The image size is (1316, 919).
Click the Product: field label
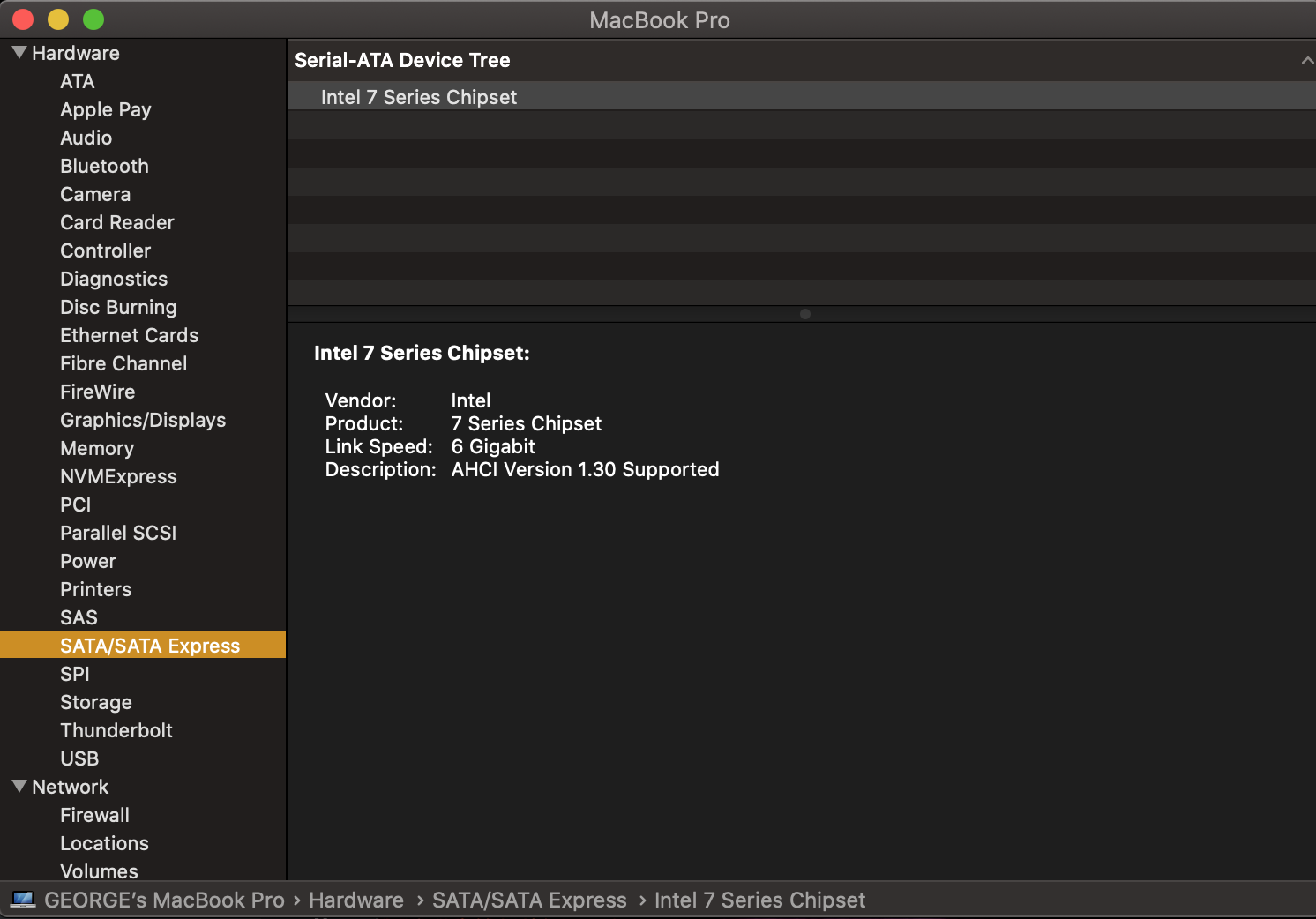pos(364,423)
